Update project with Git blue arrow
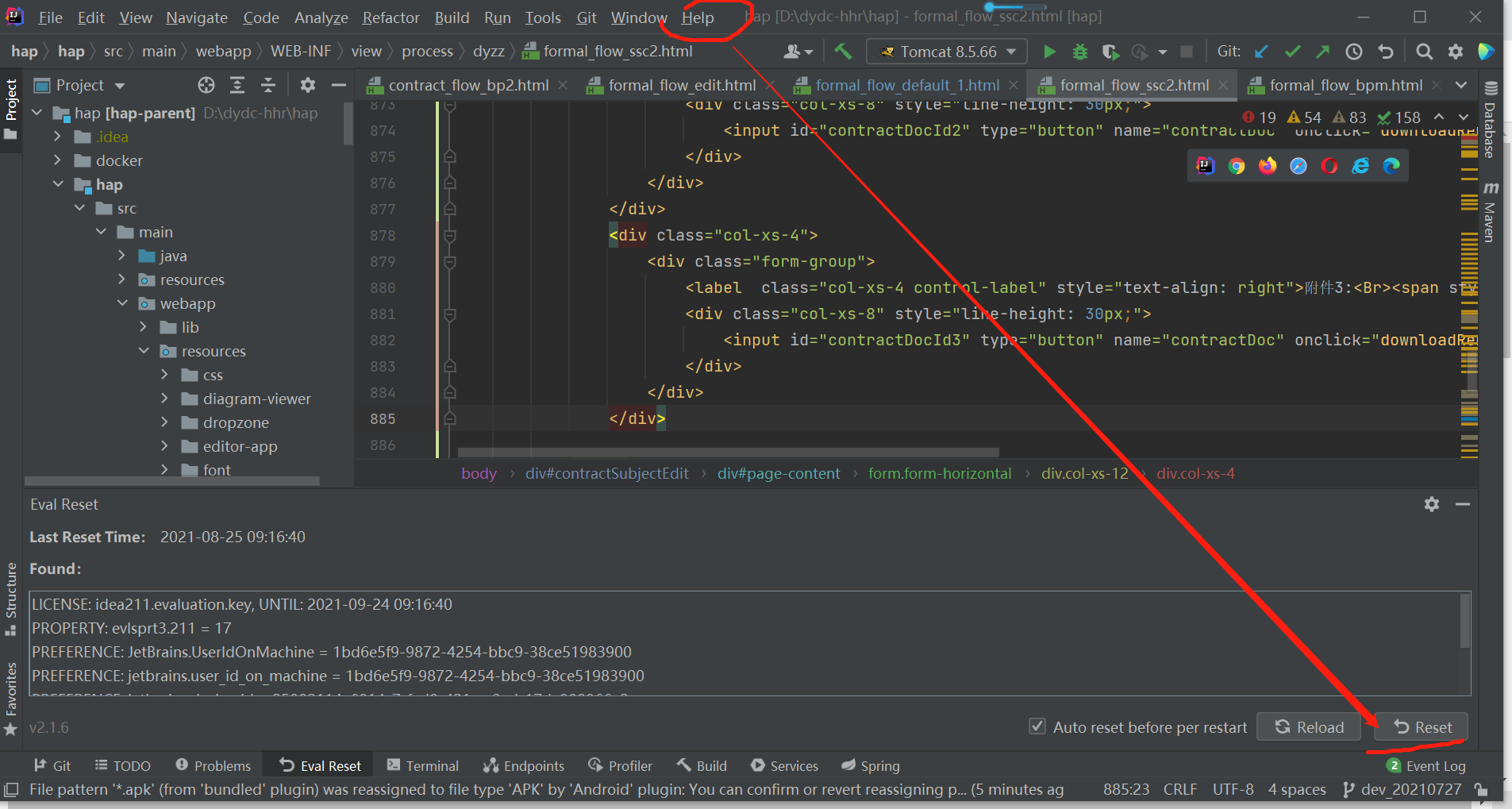 (x=1261, y=52)
